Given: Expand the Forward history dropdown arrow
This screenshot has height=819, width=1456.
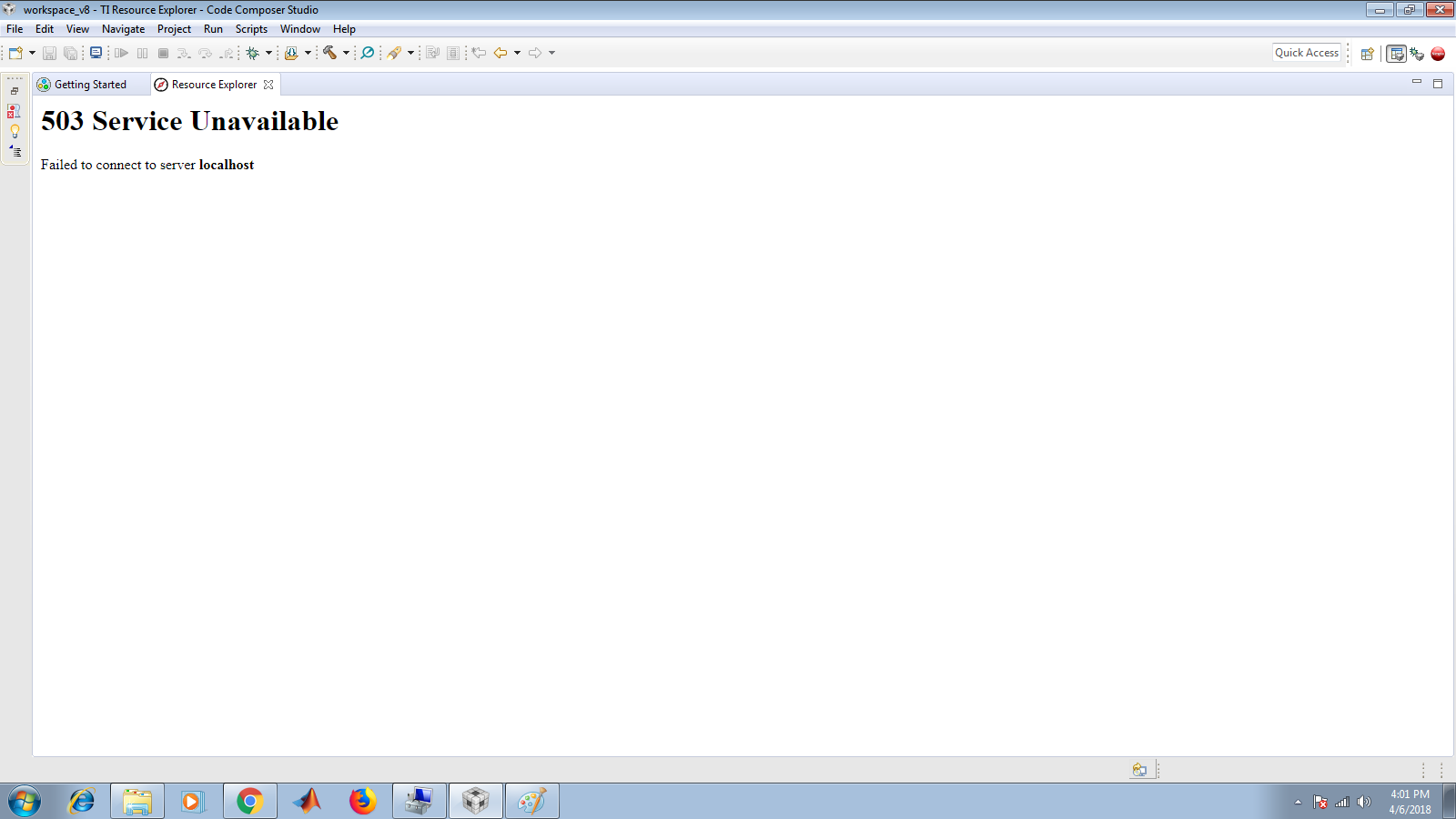Looking at the screenshot, I should pos(551,53).
